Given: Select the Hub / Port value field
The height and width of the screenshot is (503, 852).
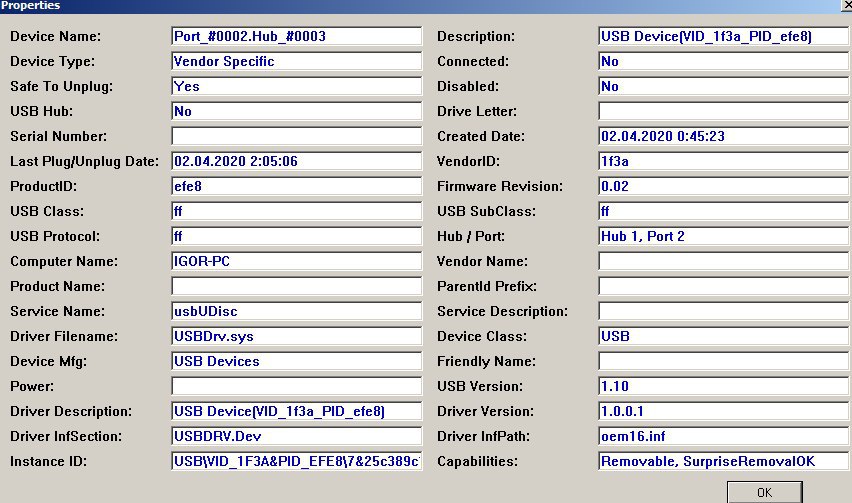Looking at the screenshot, I should tap(723, 236).
